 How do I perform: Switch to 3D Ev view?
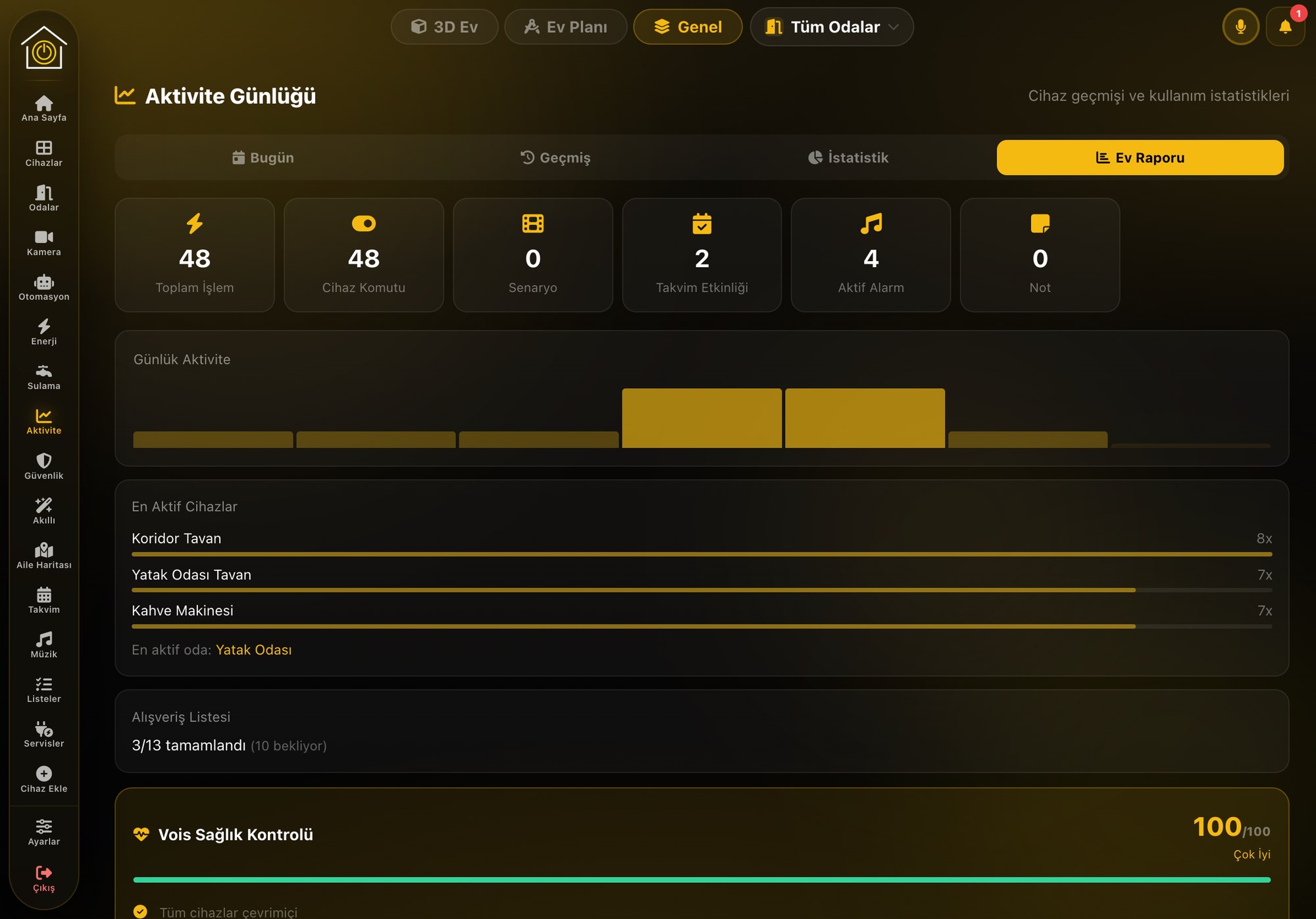tap(444, 27)
